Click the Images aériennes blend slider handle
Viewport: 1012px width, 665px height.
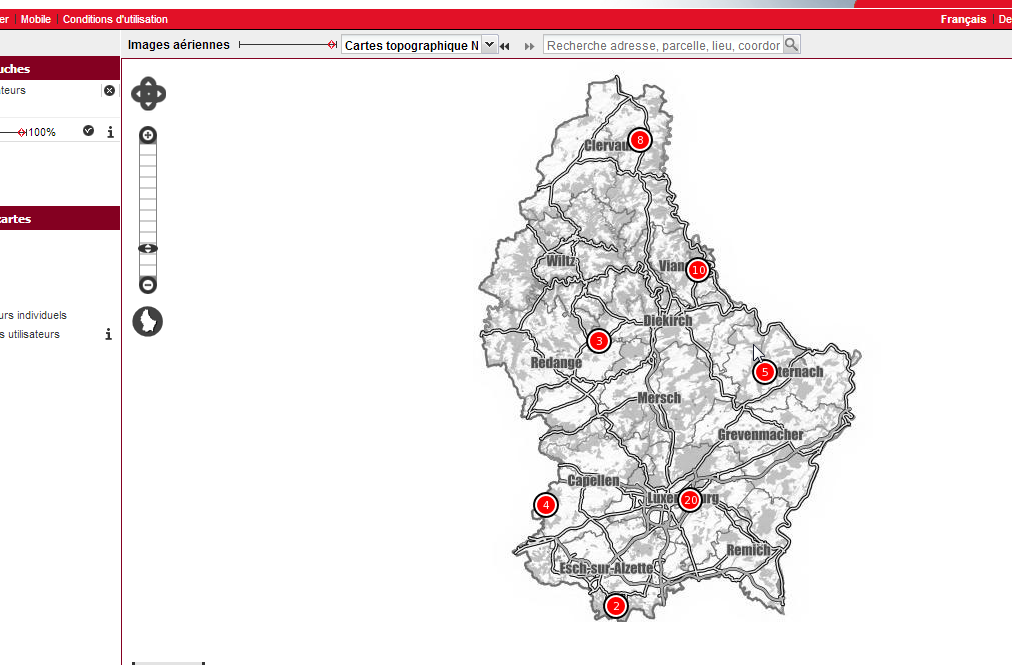click(333, 45)
